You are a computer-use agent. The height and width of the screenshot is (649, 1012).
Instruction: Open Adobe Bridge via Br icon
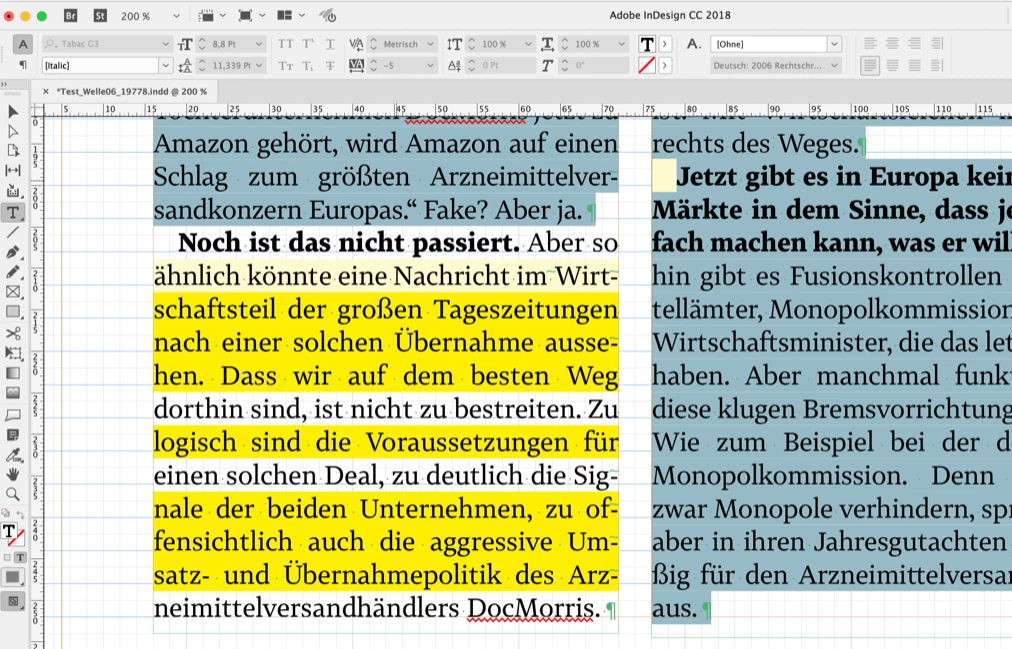[x=71, y=15]
